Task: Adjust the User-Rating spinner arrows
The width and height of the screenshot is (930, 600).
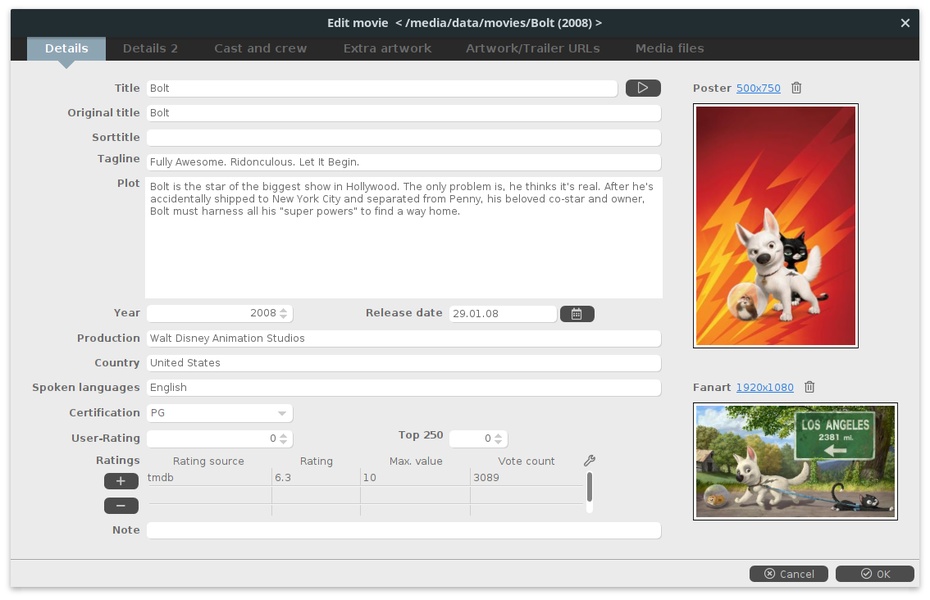Action: [284, 439]
